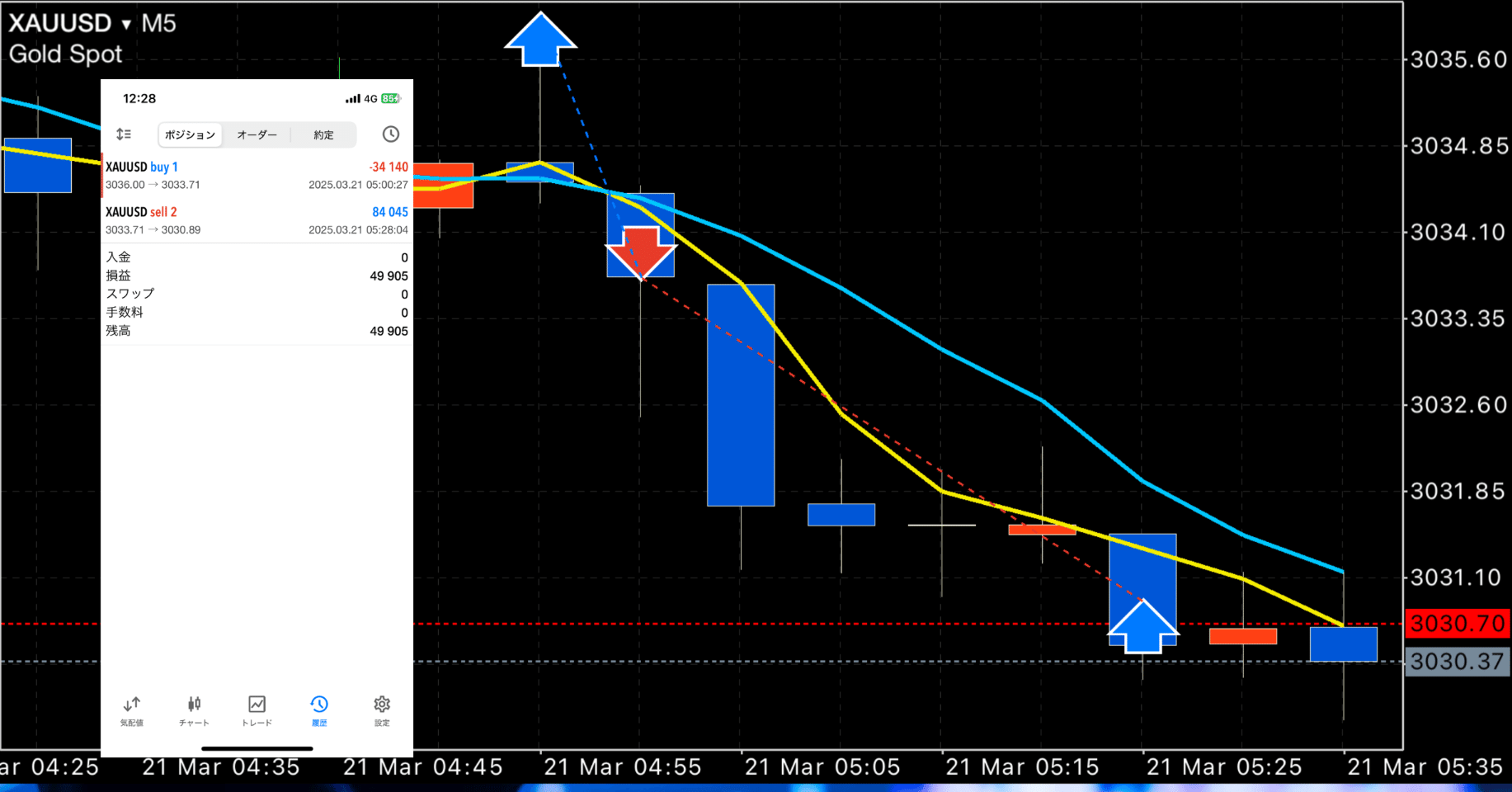Click the 3033.71 → 3030.89 price text
This screenshot has width=1512, height=792.
pos(153,230)
